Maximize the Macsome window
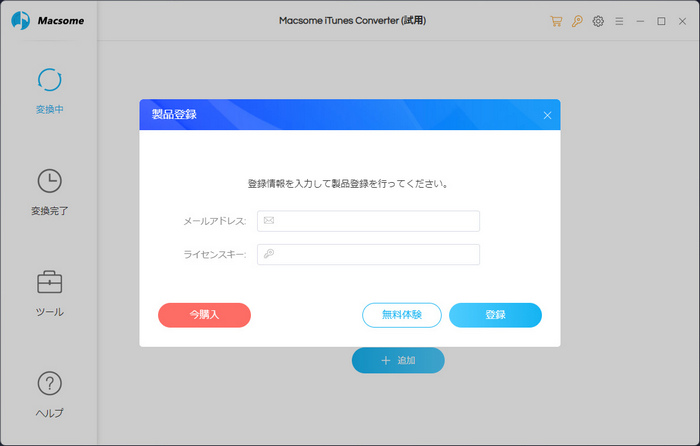 661,21
